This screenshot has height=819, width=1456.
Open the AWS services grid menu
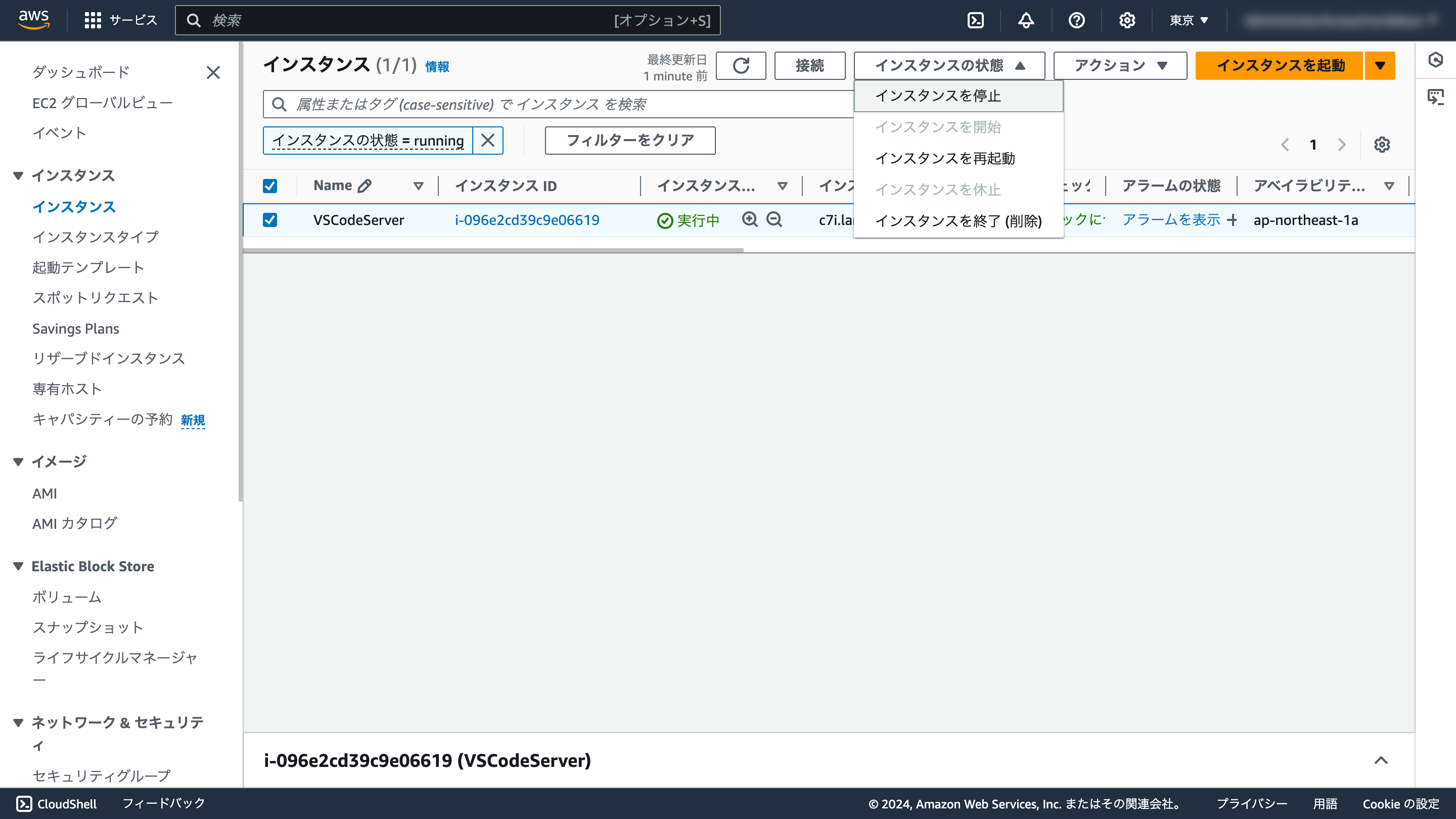coord(92,20)
